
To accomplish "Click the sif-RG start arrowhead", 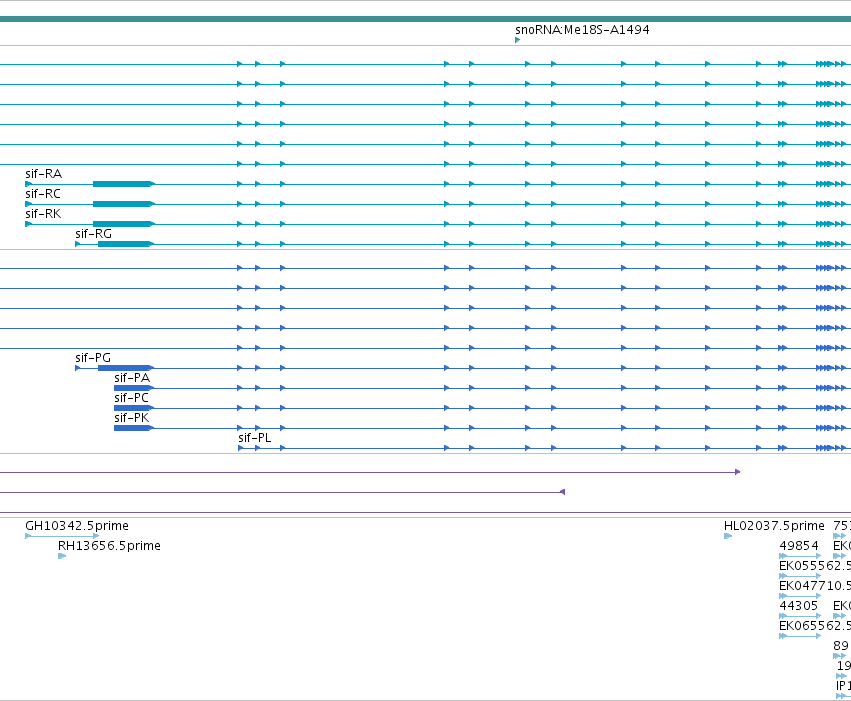I will point(78,244).
